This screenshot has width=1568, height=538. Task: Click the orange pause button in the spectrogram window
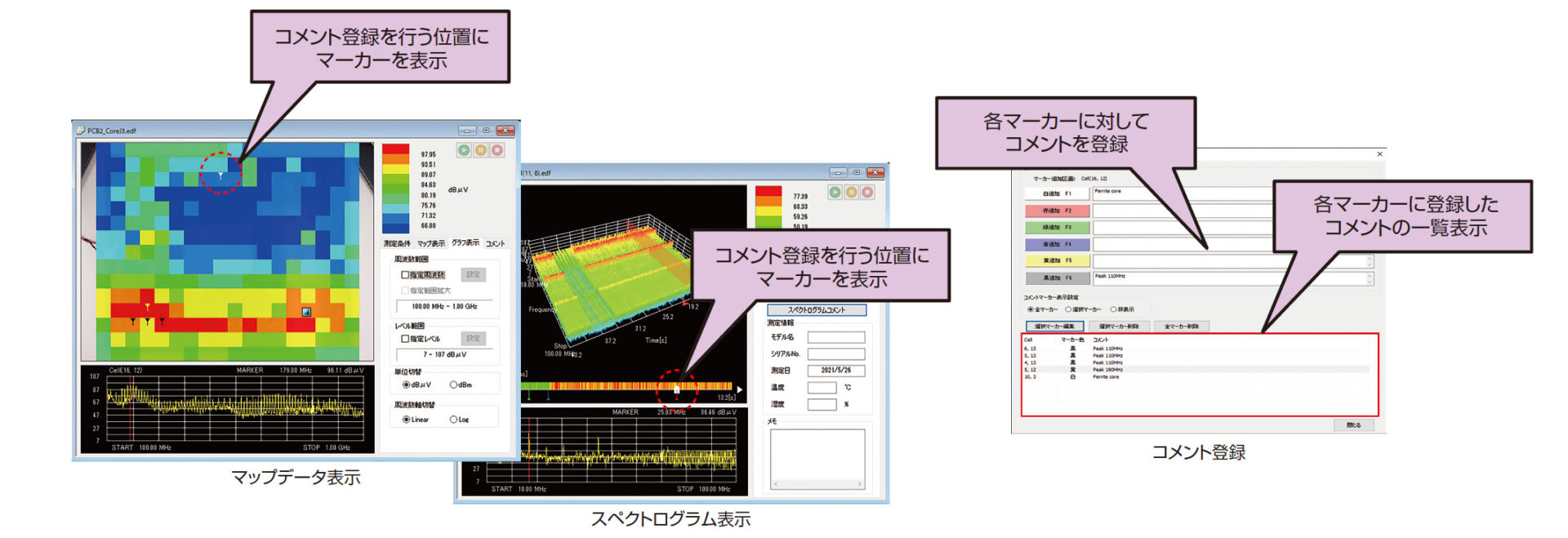click(x=851, y=193)
